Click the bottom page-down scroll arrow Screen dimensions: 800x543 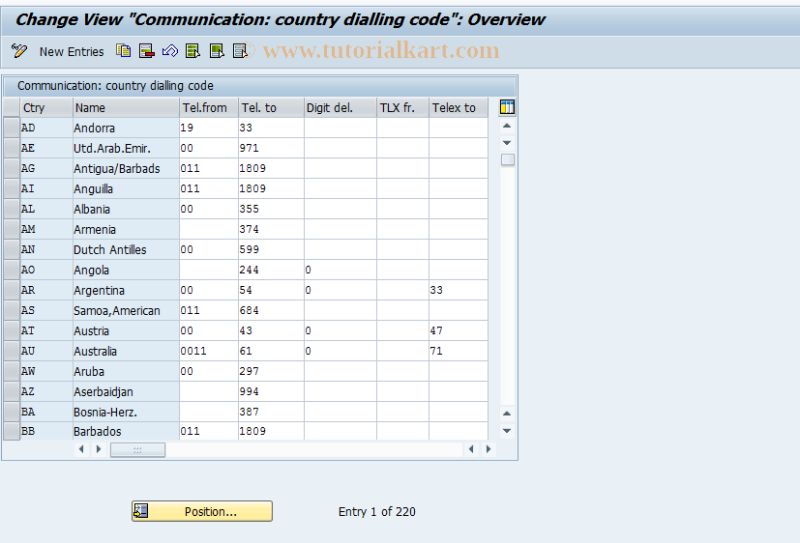click(x=507, y=431)
